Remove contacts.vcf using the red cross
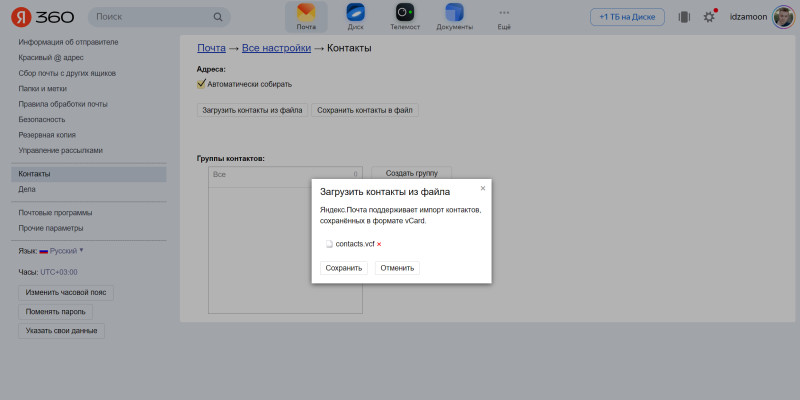Viewport: 800px width, 400px height. [379, 244]
